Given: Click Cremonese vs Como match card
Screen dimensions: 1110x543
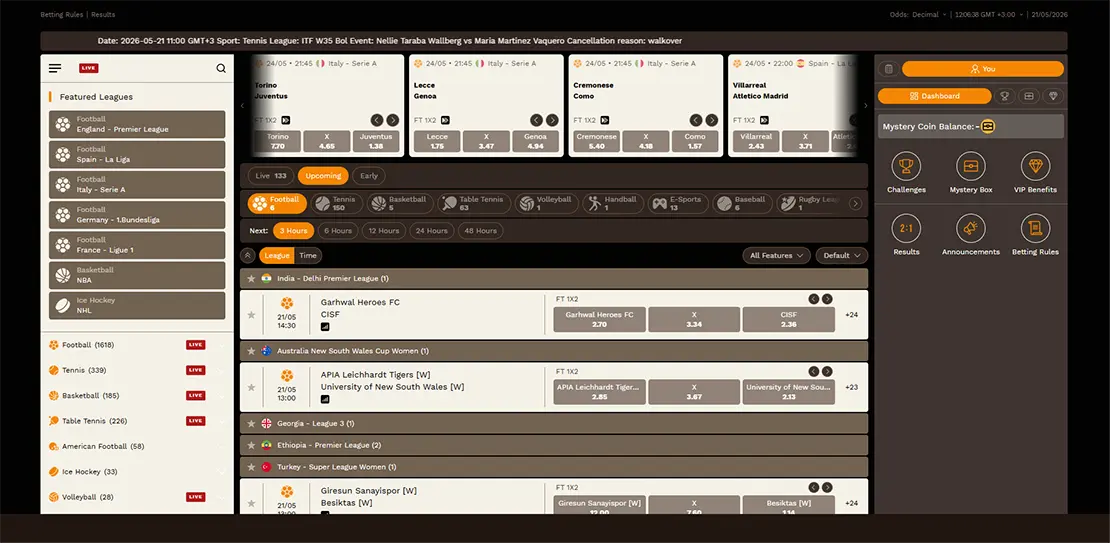Looking at the screenshot, I should pos(646,105).
